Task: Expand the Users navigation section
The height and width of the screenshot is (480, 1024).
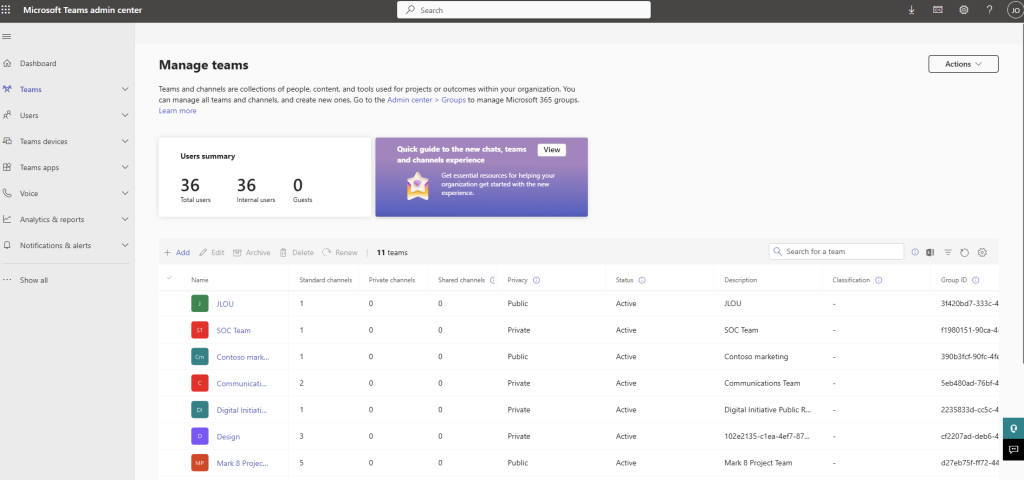Action: pyautogui.click(x=125, y=115)
